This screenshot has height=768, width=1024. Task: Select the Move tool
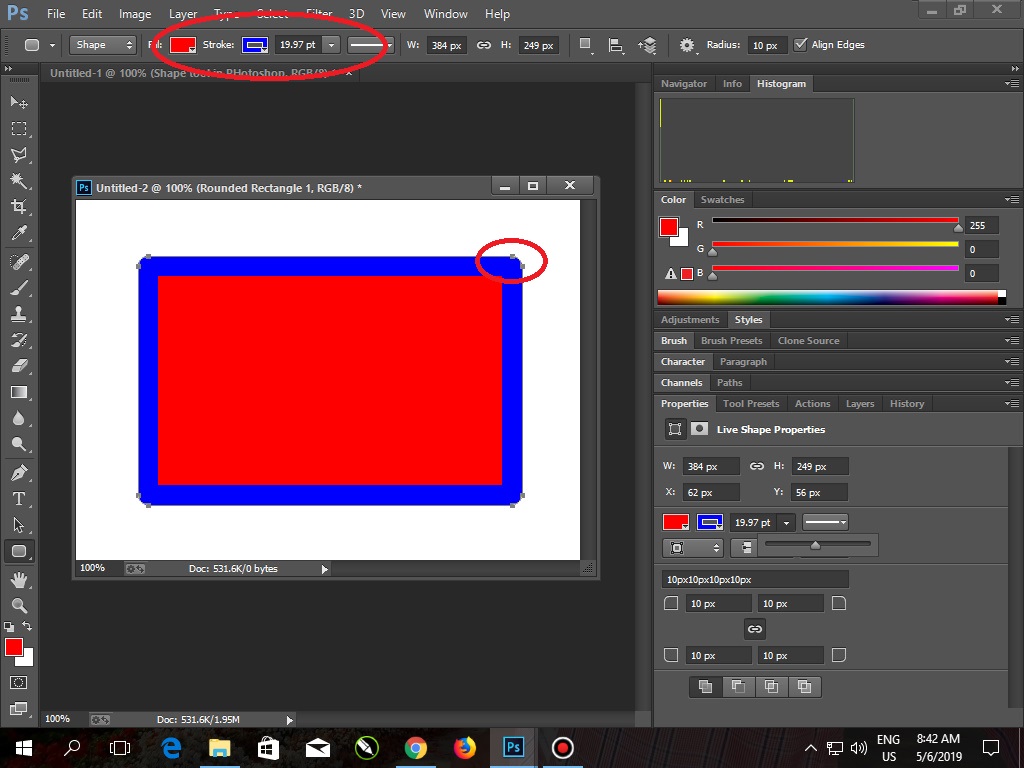tap(18, 102)
